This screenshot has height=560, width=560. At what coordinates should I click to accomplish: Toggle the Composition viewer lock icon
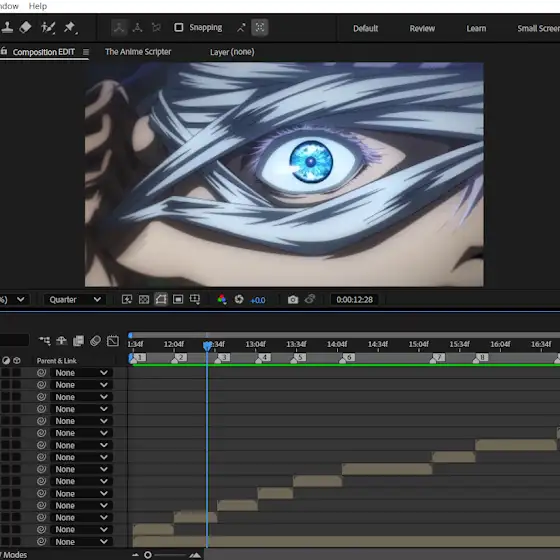click(x=4, y=51)
